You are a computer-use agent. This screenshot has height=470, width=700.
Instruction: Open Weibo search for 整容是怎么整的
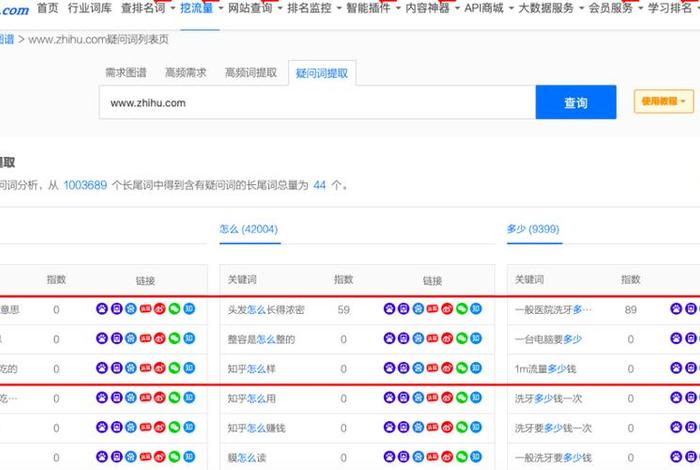click(x=447, y=338)
